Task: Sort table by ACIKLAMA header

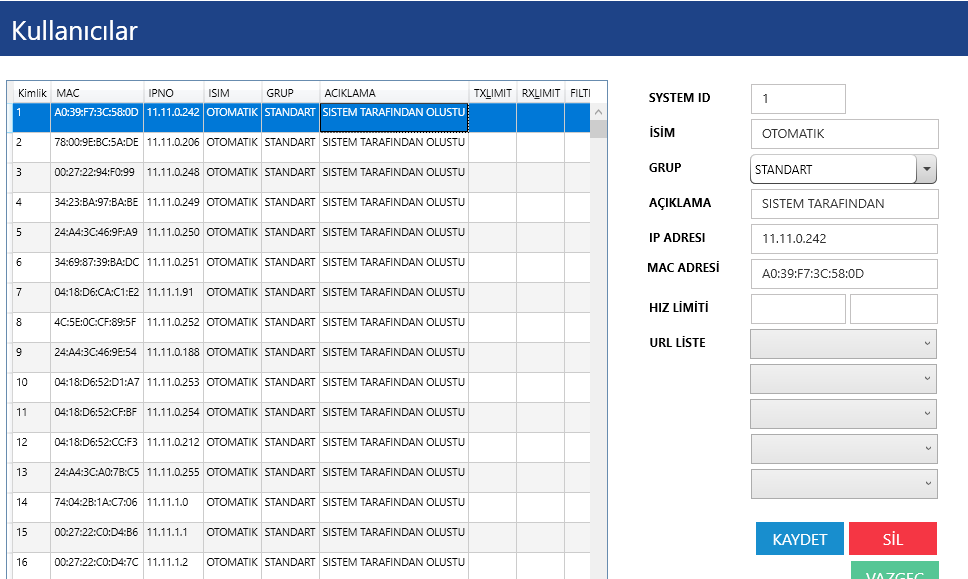Action: tap(393, 93)
